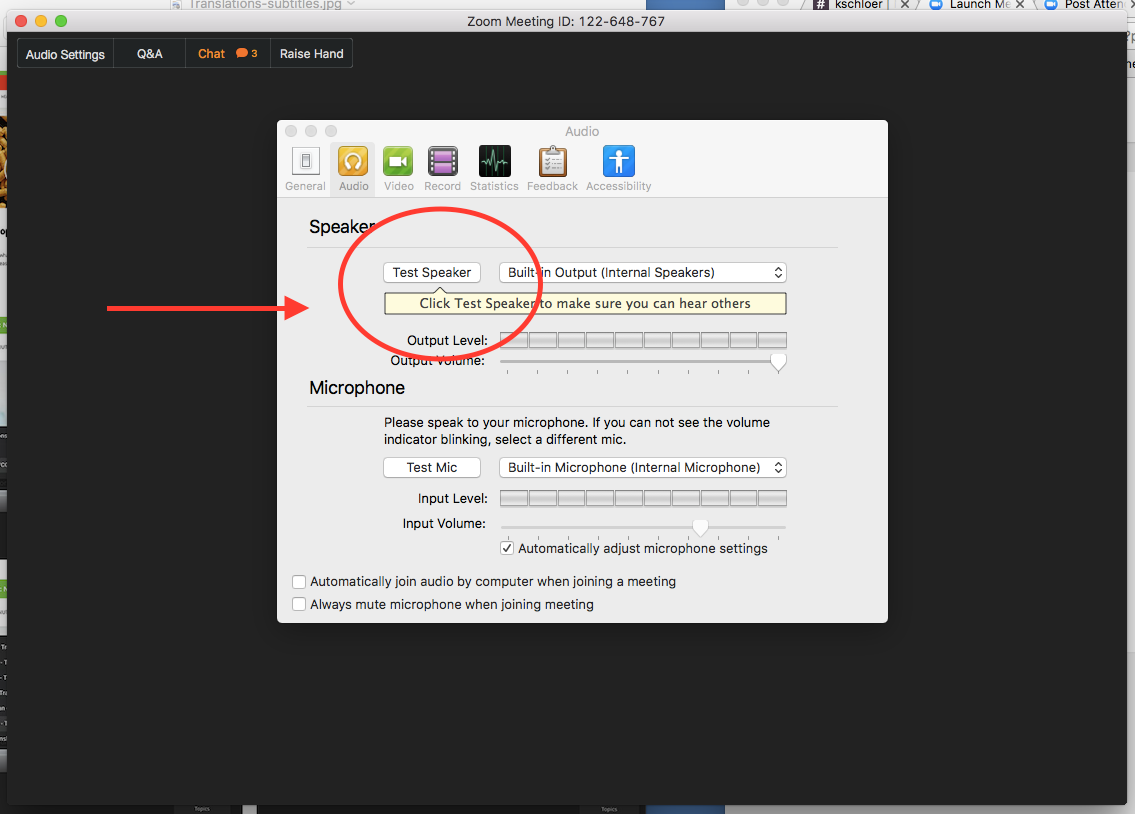Image resolution: width=1135 pixels, height=814 pixels.
Task: Click the yellow Test Speaker hint tooltip
Action: 585,304
